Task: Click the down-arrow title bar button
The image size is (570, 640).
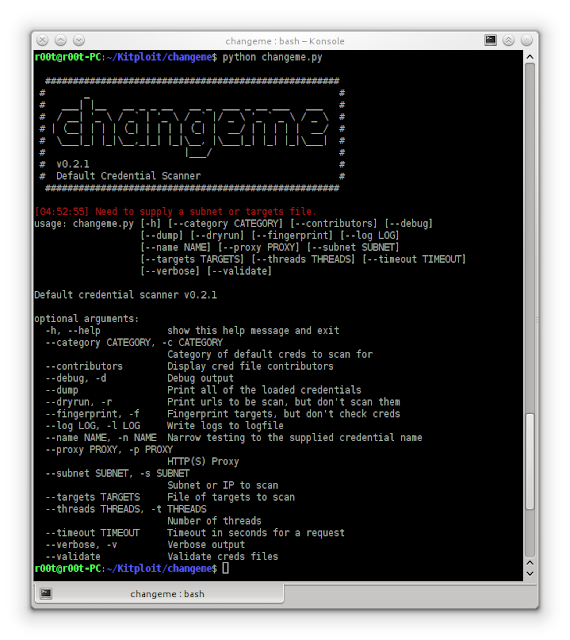Action: click(x=79, y=40)
